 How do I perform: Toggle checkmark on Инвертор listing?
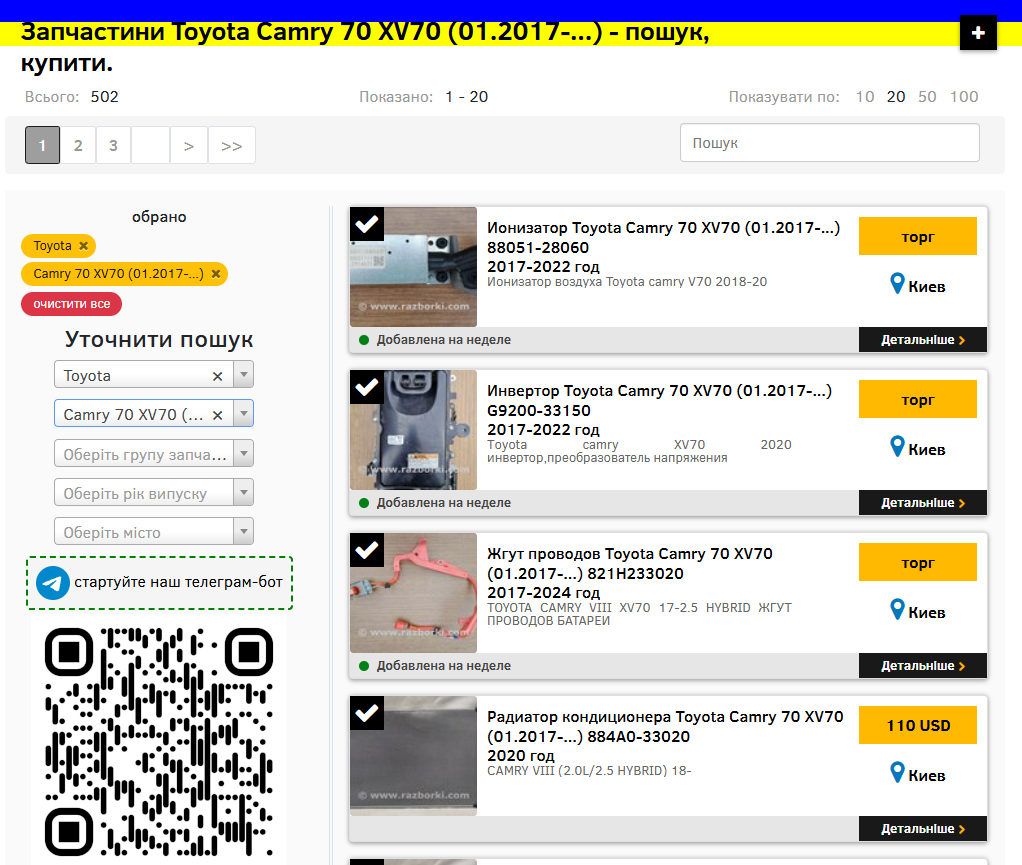[x=367, y=387]
